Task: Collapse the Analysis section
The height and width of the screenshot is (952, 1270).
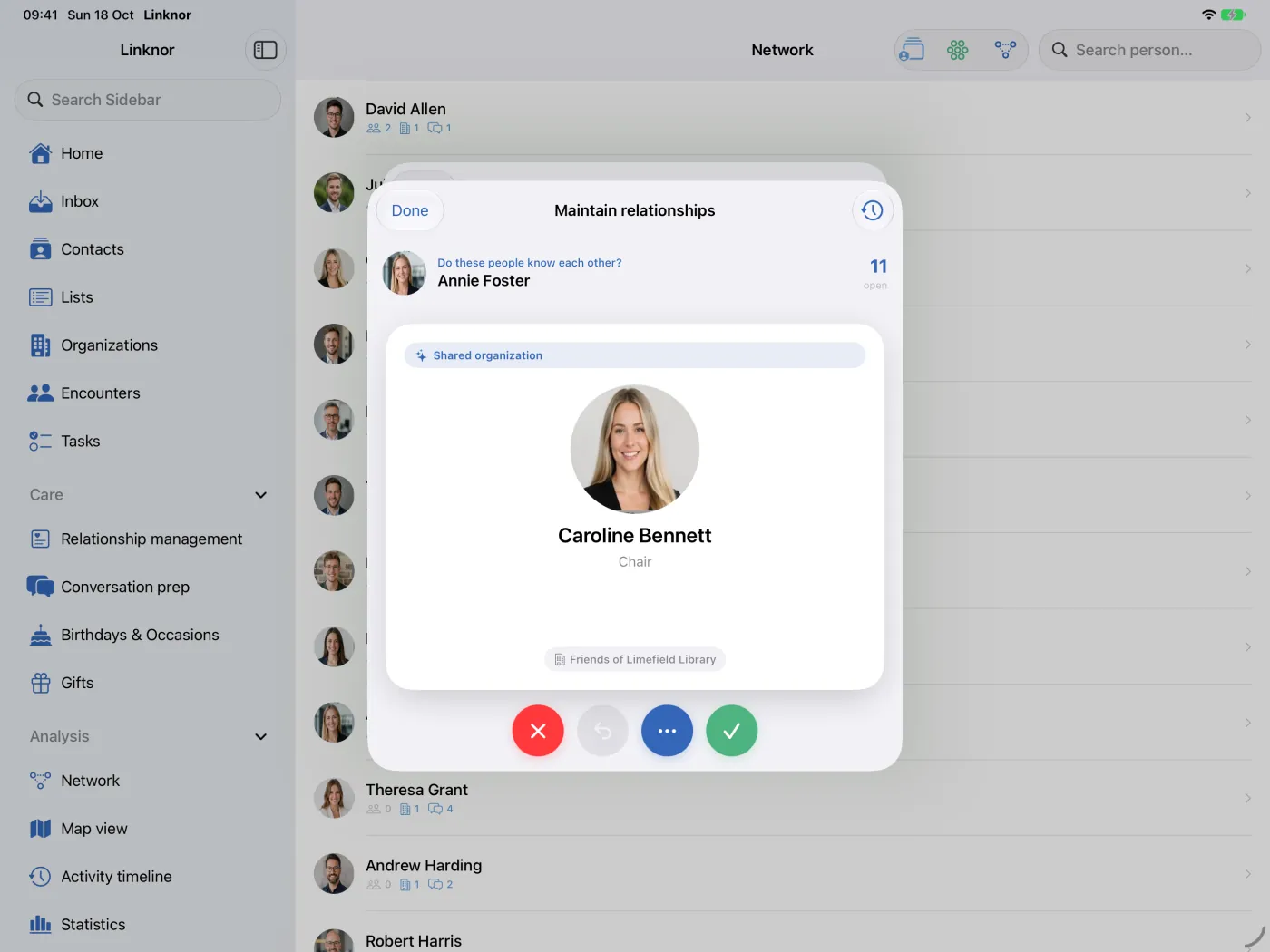Action: pyautogui.click(x=261, y=737)
